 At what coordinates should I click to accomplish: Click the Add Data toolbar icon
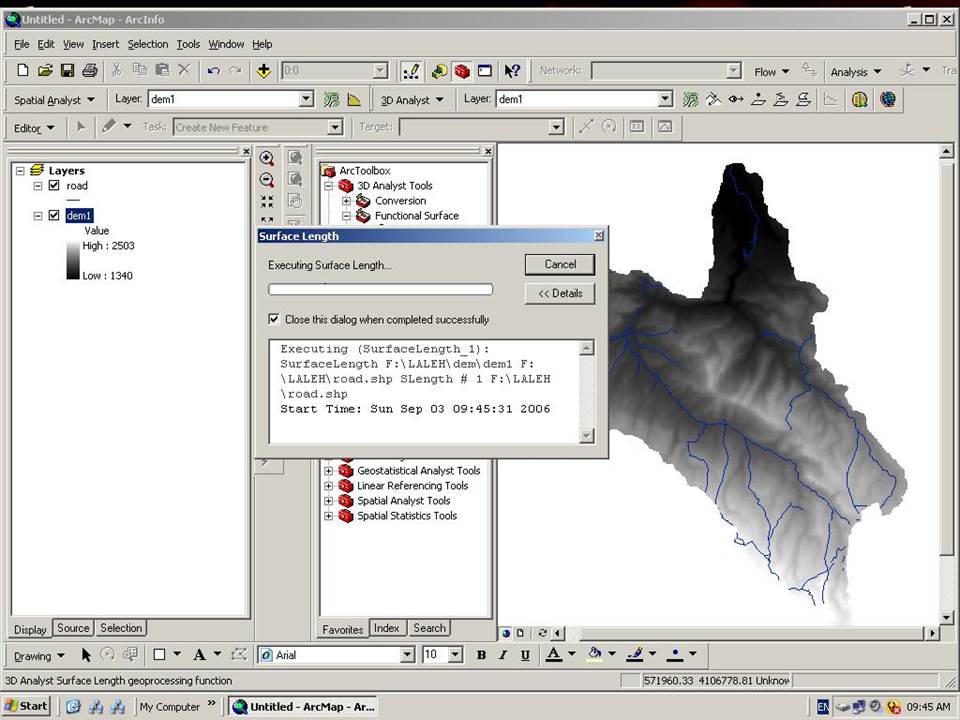coord(264,70)
